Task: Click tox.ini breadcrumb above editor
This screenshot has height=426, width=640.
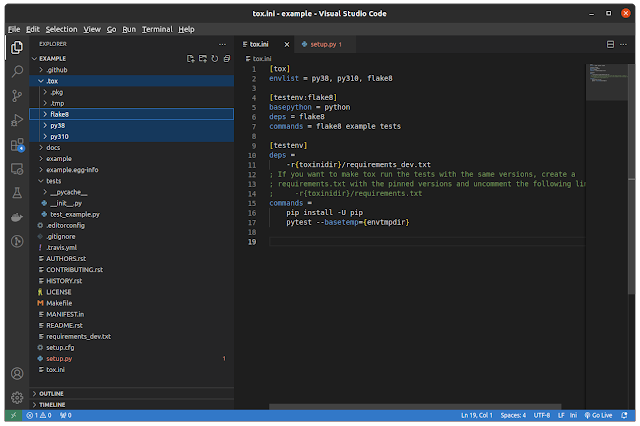Action: point(258,59)
